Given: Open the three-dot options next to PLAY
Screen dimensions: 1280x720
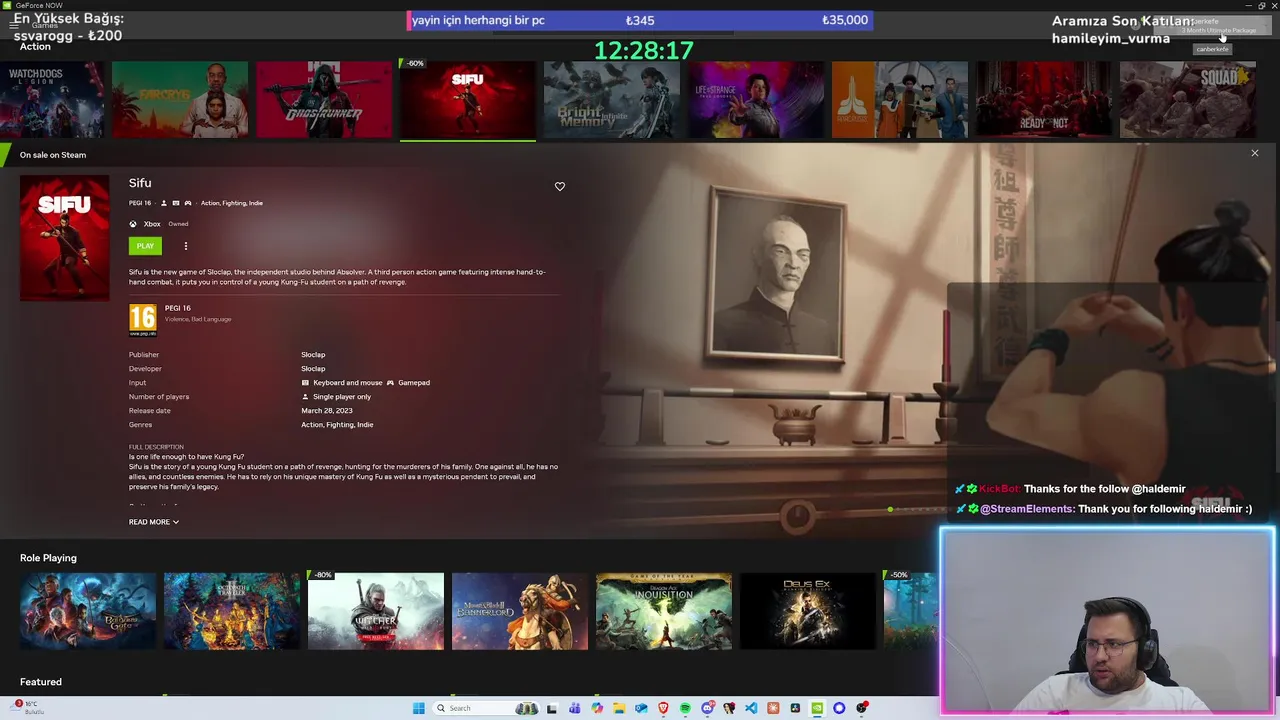Looking at the screenshot, I should [x=185, y=246].
